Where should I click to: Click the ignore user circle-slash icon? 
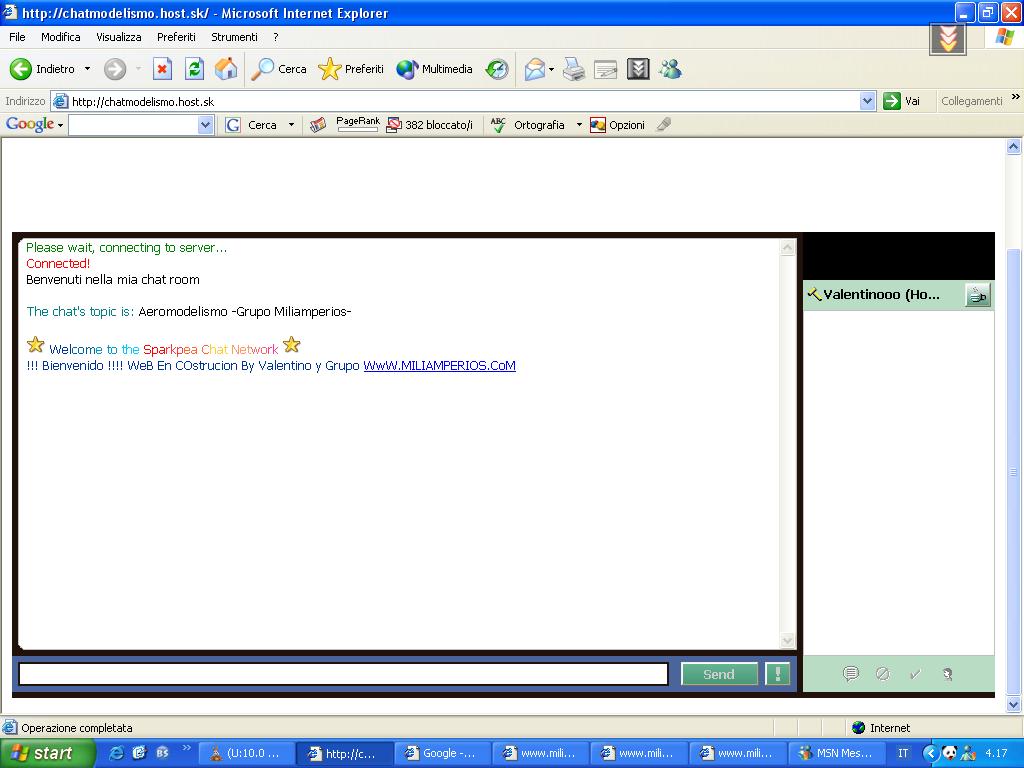(x=882, y=674)
